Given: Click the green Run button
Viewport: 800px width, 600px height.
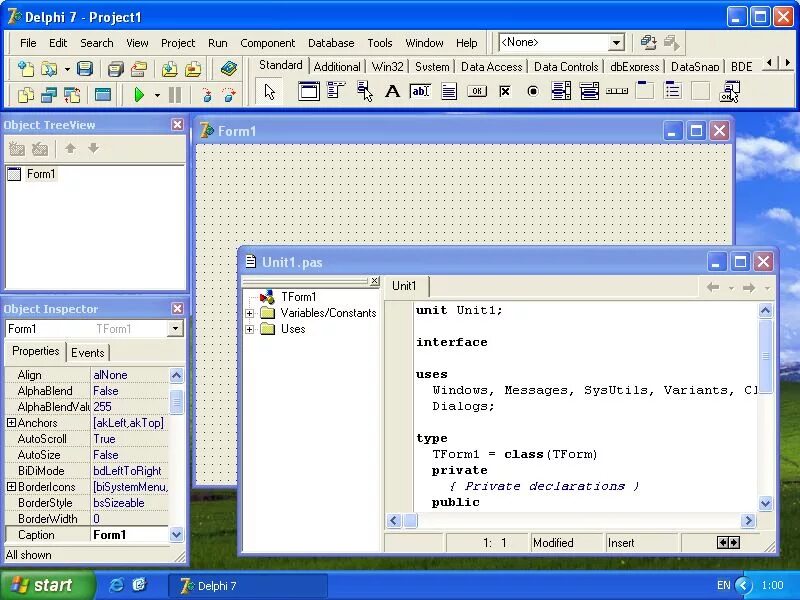Looking at the screenshot, I should point(139,94).
